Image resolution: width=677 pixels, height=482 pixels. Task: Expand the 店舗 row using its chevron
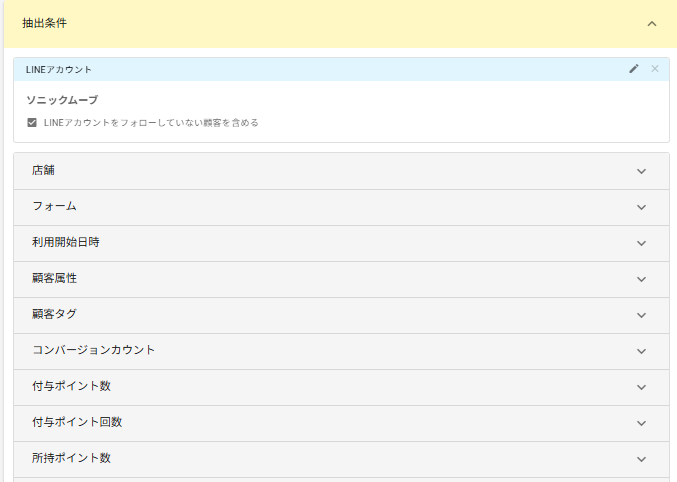(641, 171)
